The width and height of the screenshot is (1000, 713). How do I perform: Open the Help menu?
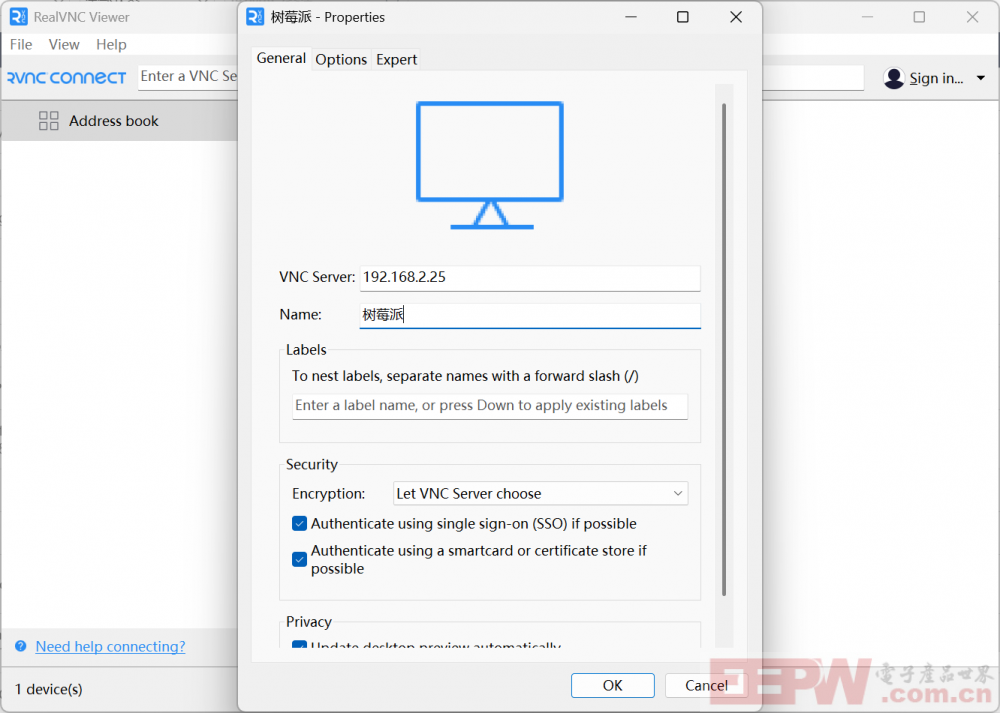click(111, 45)
